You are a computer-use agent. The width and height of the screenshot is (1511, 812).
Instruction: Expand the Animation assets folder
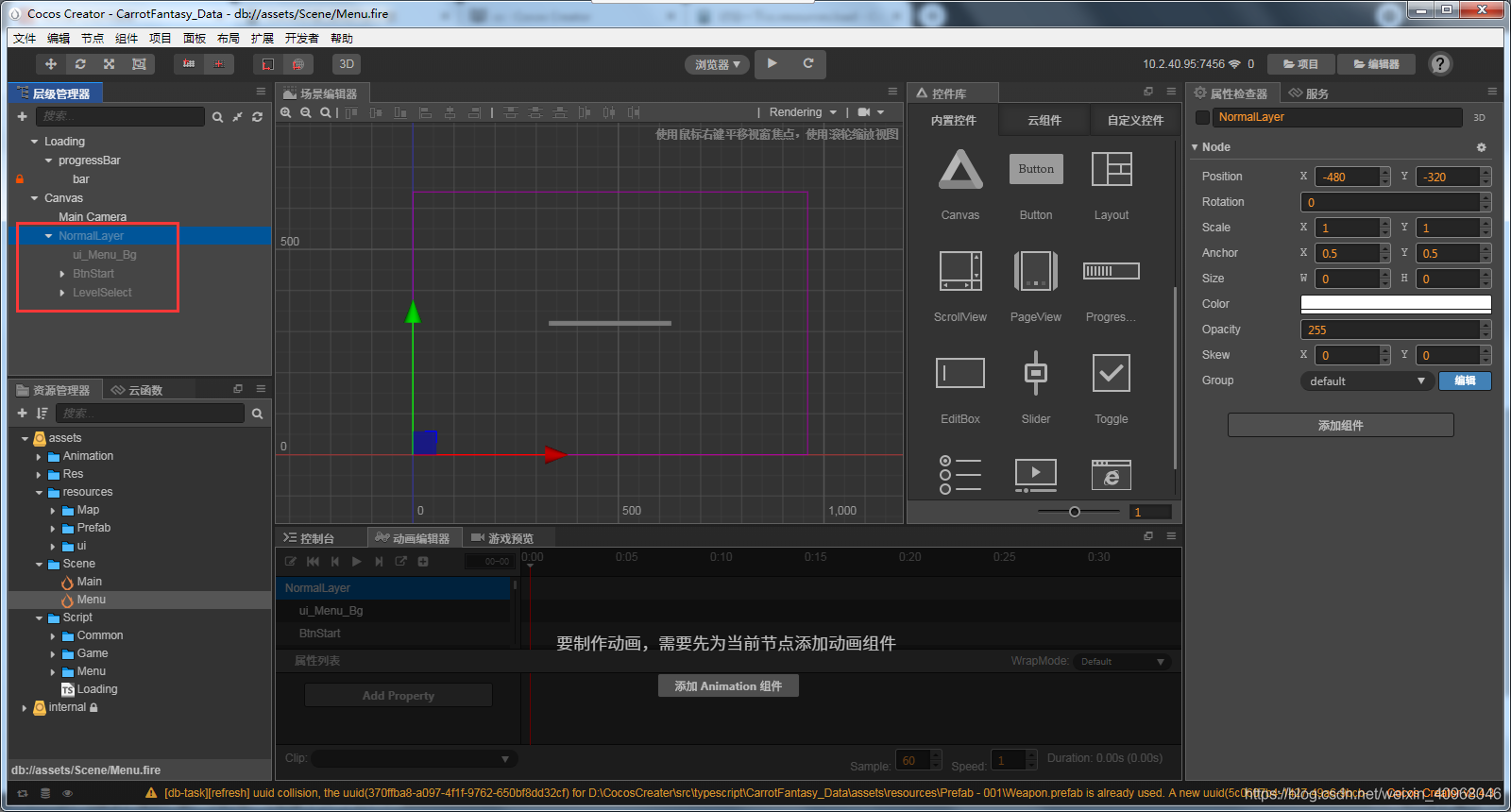[39, 456]
